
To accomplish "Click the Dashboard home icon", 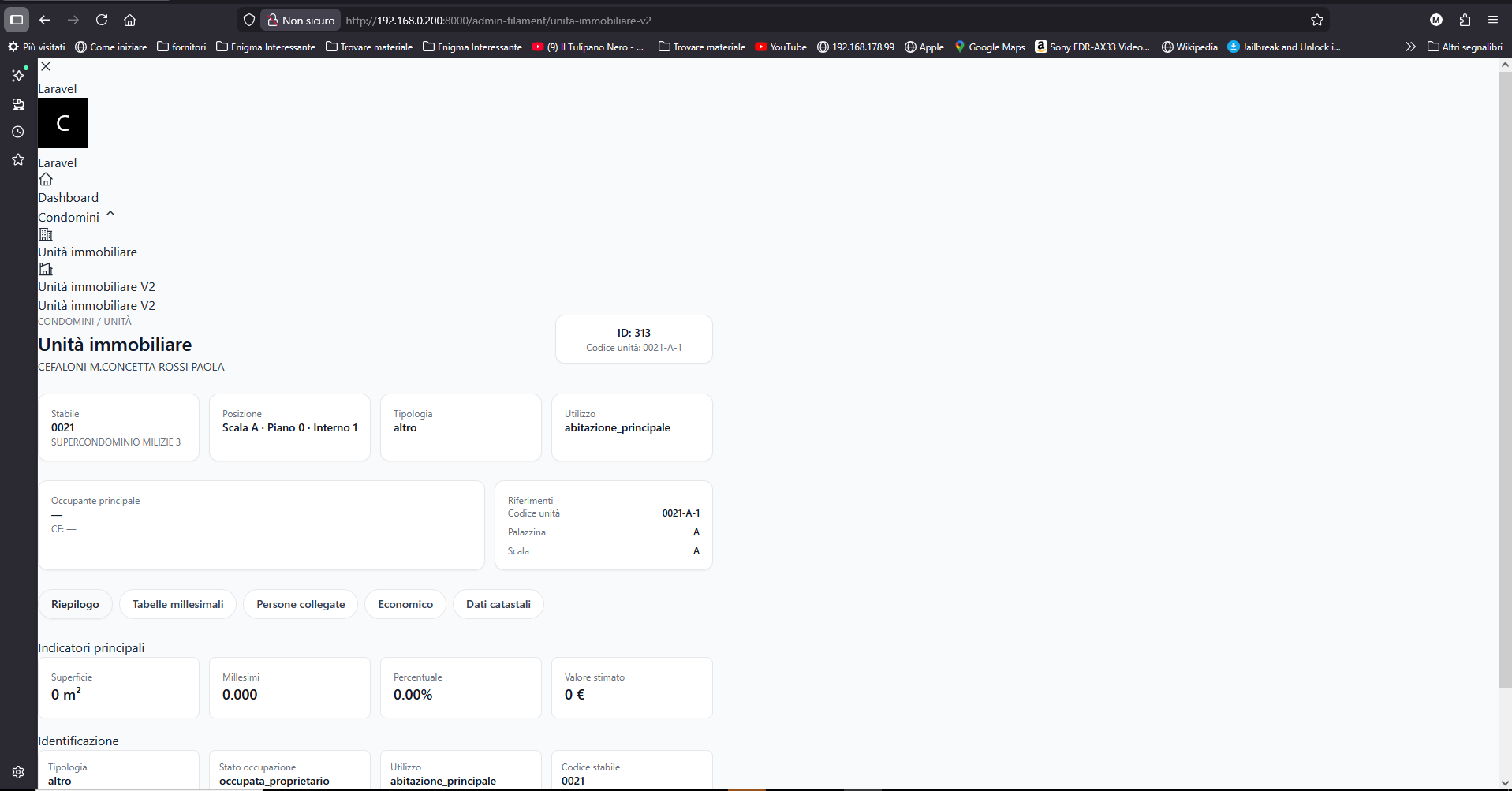I will pos(46,179).
